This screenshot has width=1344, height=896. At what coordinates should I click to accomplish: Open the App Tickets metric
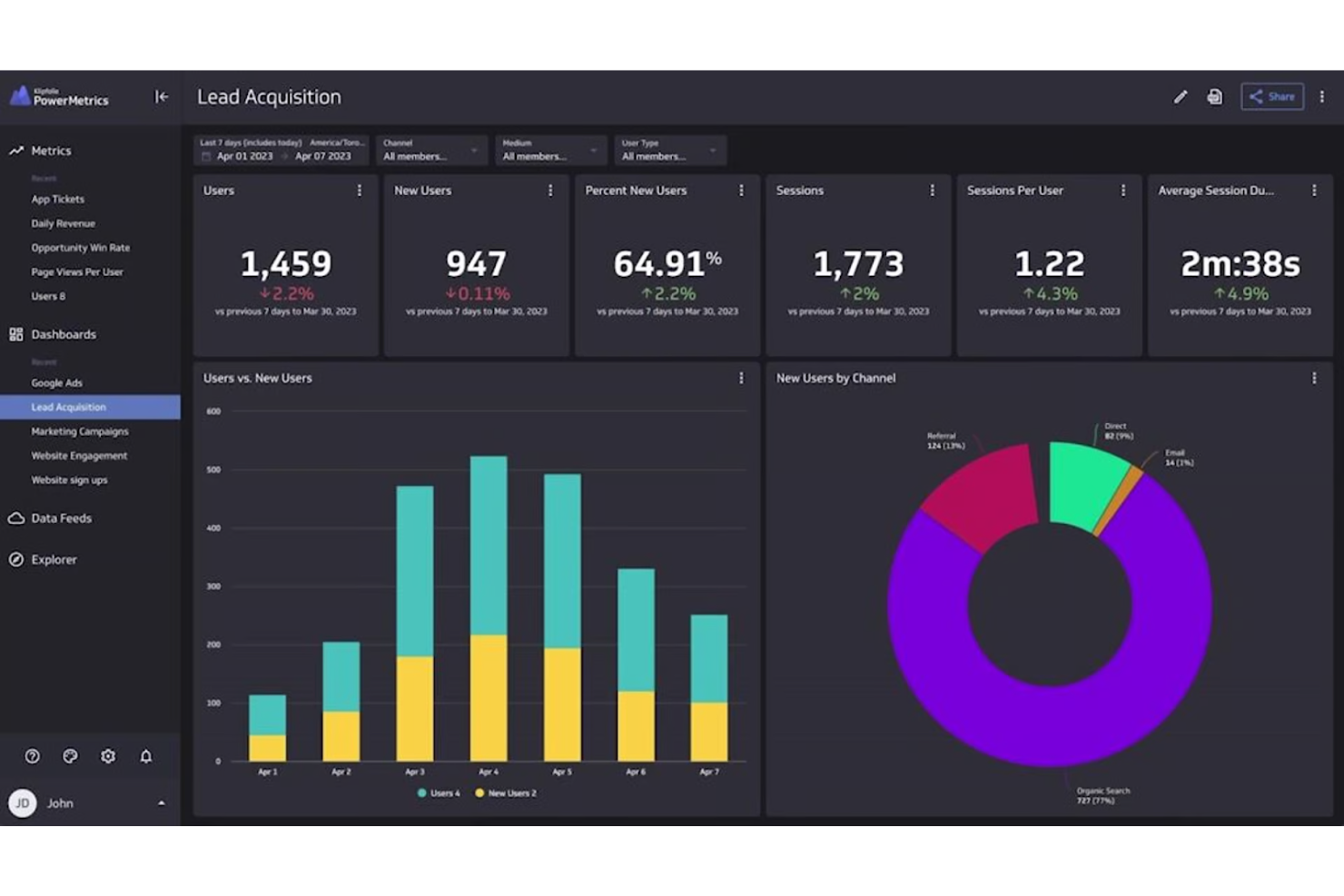click(57, 199)
